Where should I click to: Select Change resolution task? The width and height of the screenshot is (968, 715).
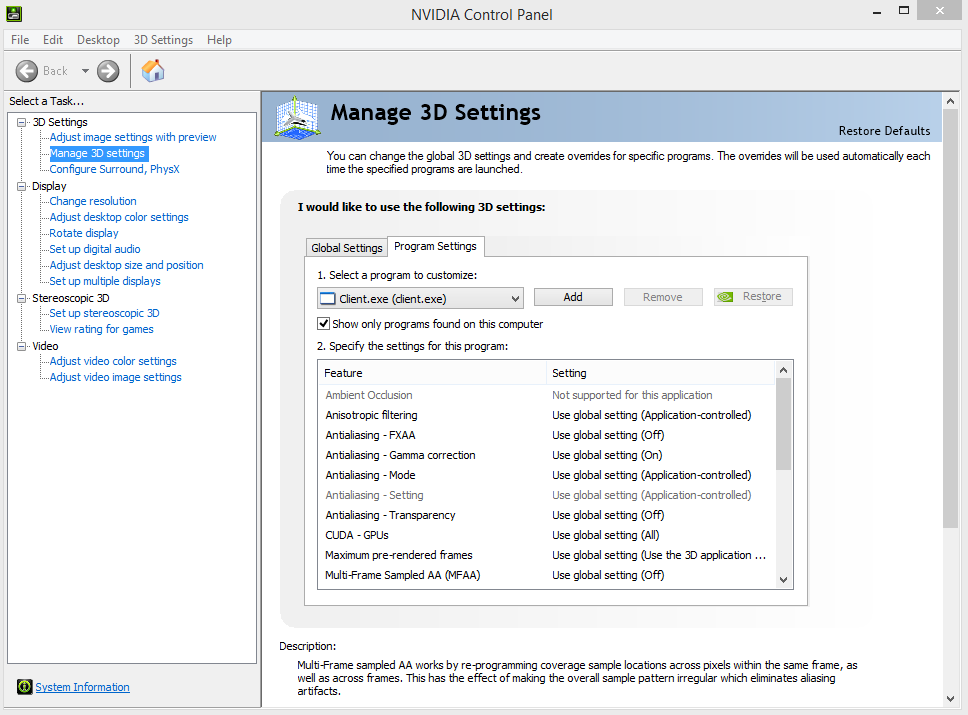[93, 201]
